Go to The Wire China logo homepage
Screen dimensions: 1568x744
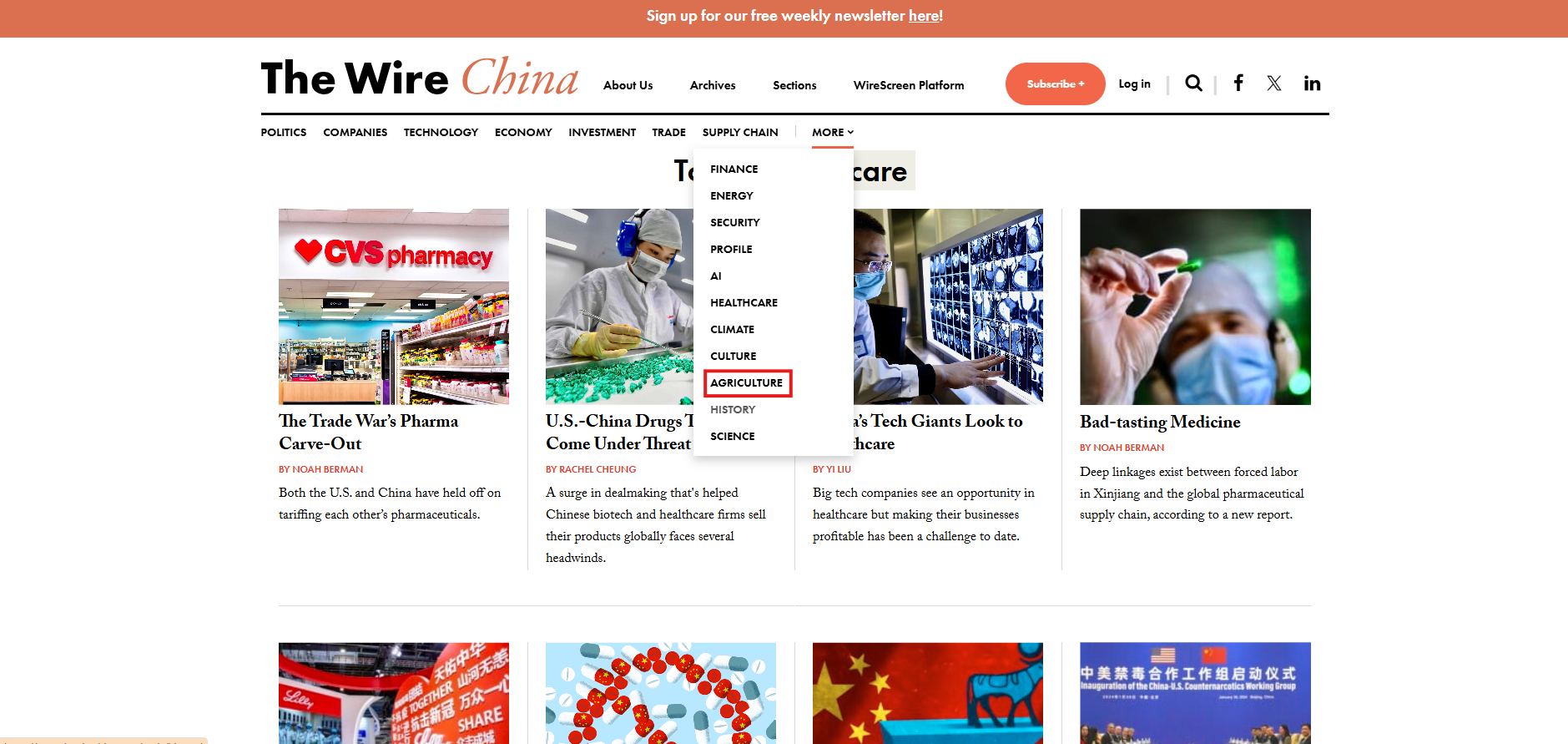[419, 78]
